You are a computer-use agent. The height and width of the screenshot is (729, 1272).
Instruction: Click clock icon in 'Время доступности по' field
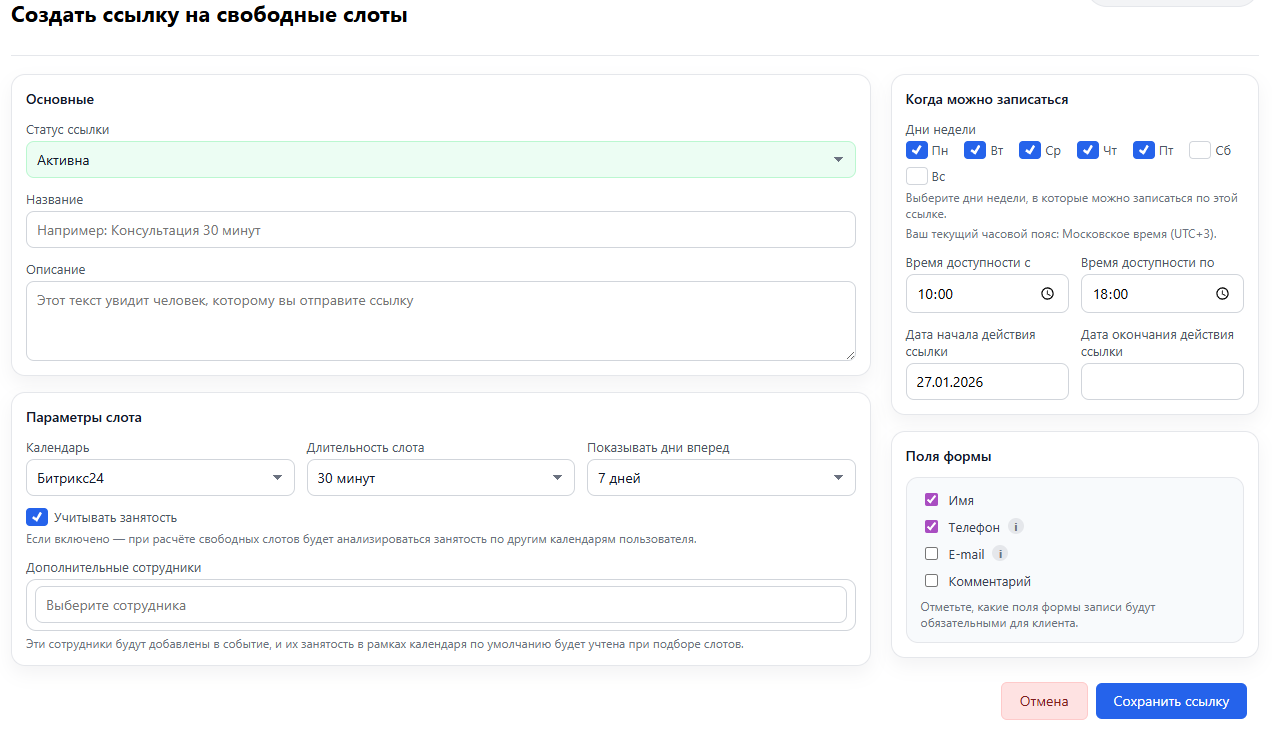pos(1222,294)
